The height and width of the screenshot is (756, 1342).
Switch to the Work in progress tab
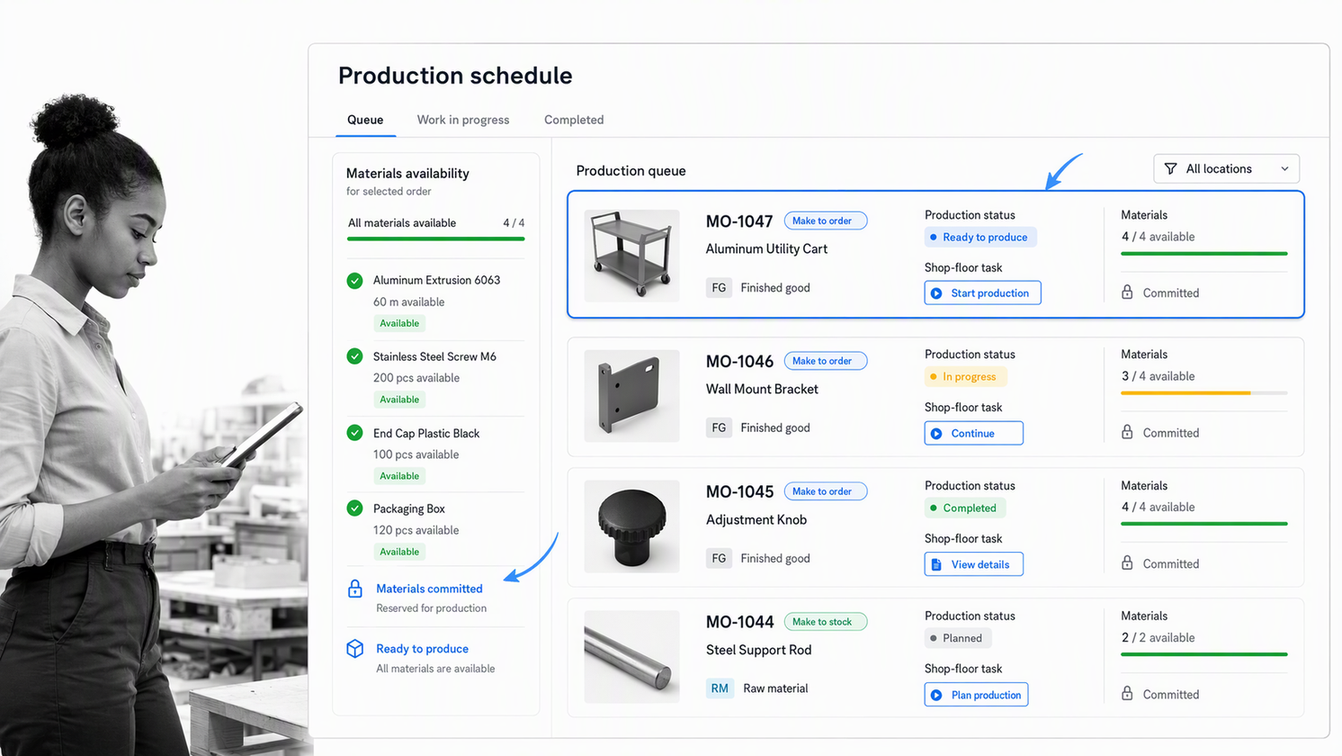click(x=463, y=120)
